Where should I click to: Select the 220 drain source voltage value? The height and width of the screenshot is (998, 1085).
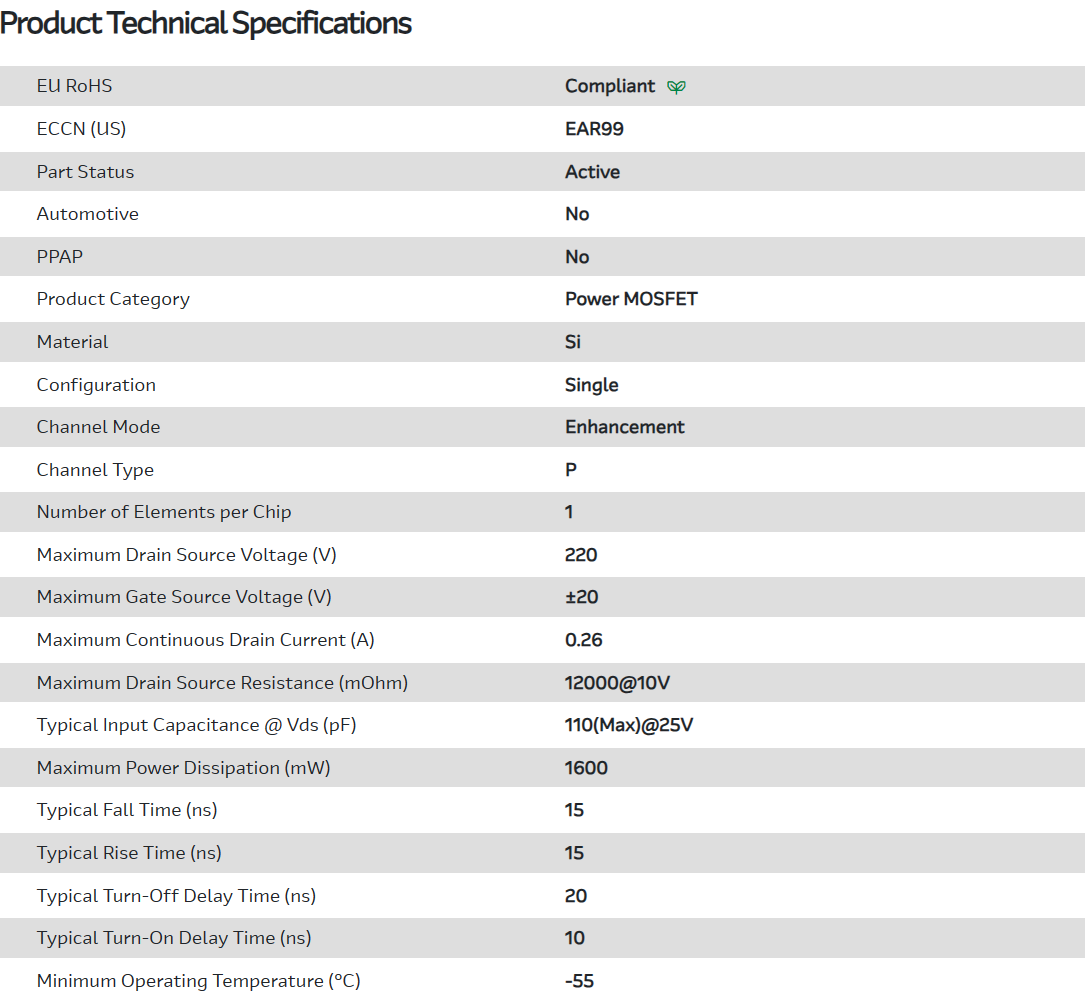pyautogui.click(x=581, y=555)
